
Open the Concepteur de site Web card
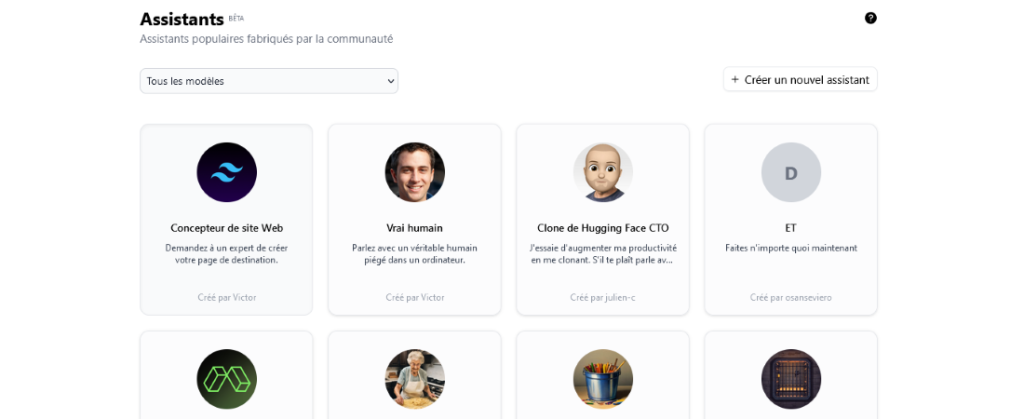(227, 220)
